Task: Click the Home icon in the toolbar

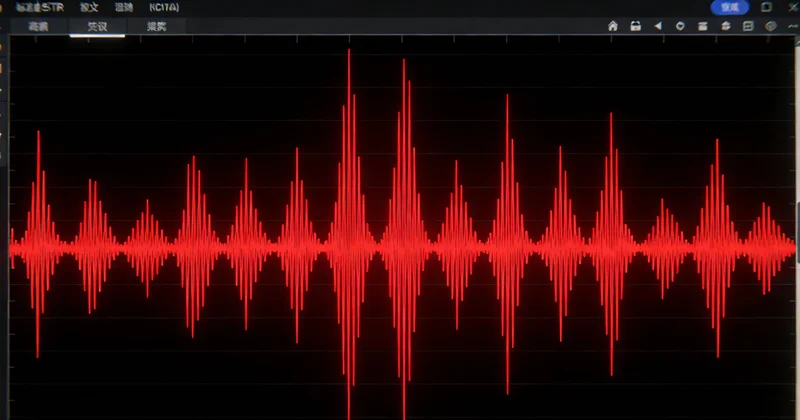Action: coord(613,27)
